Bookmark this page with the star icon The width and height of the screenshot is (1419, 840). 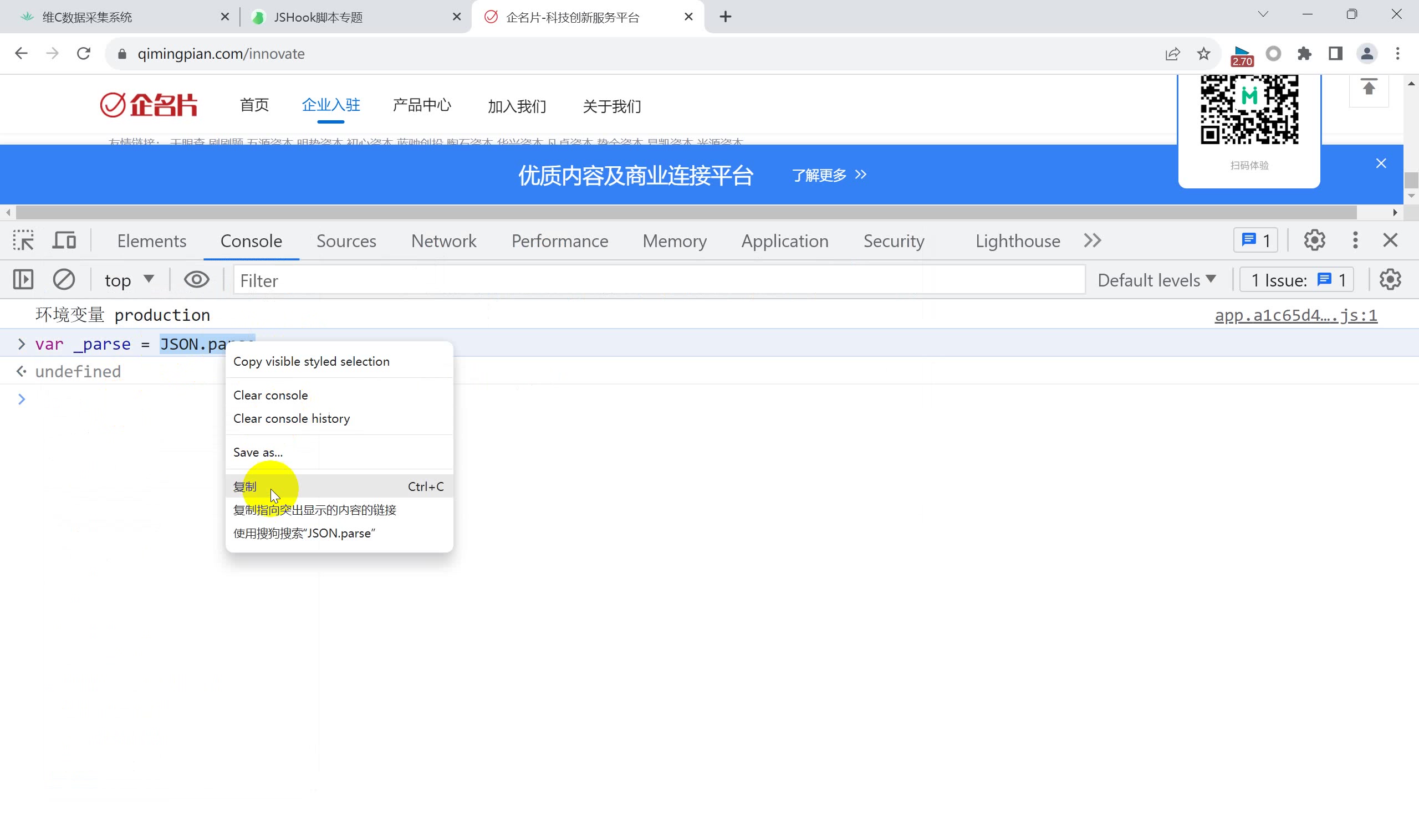(1204, 53)
